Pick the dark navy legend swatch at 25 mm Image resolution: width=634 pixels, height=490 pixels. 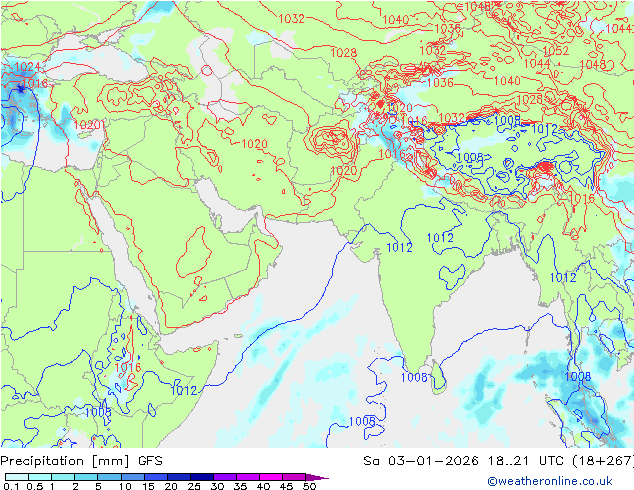point(202,477)
